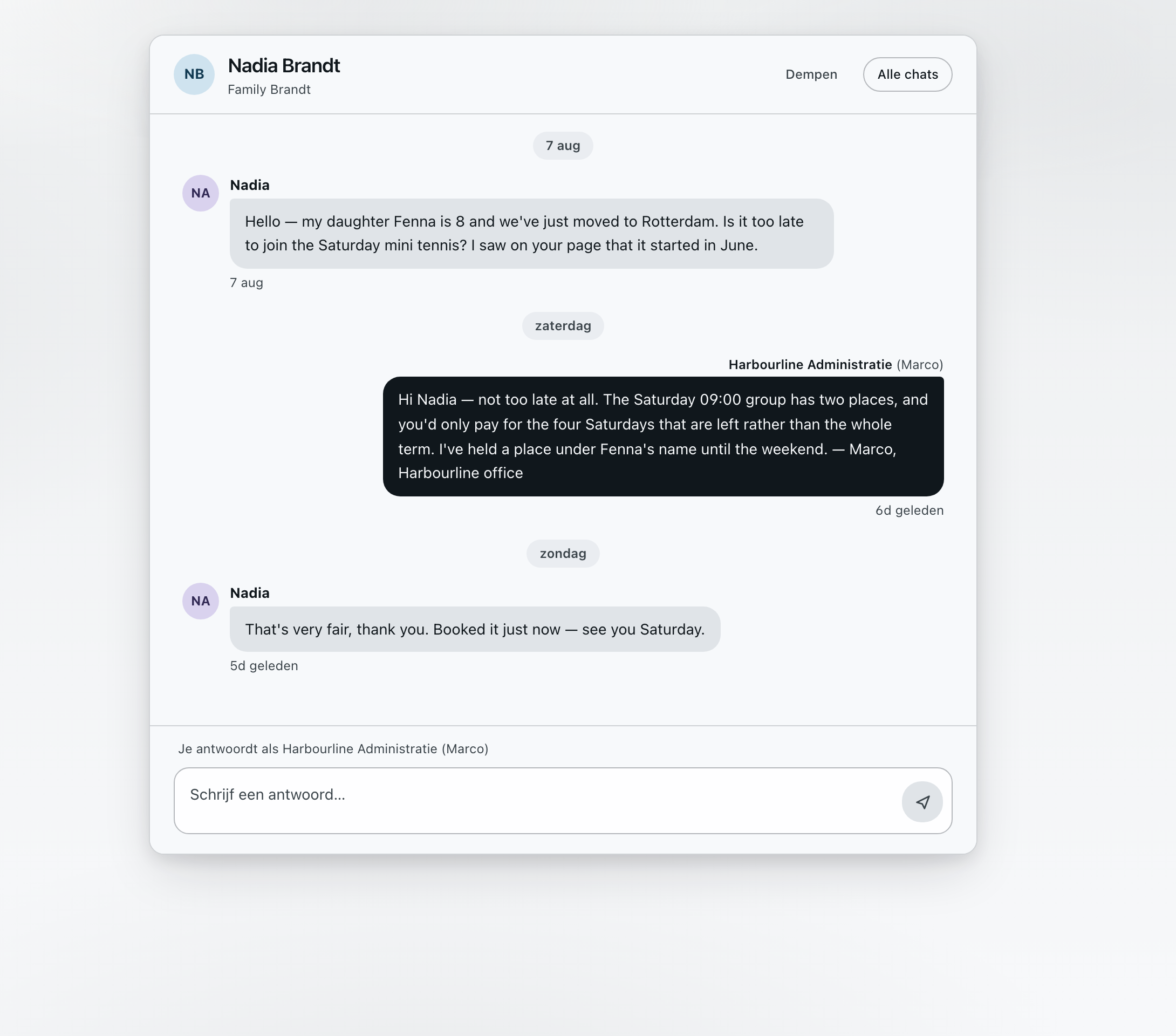The image size is (1176, 1036).
Task: Click the NB avatar in the header
Action: (x=194, y=74)
